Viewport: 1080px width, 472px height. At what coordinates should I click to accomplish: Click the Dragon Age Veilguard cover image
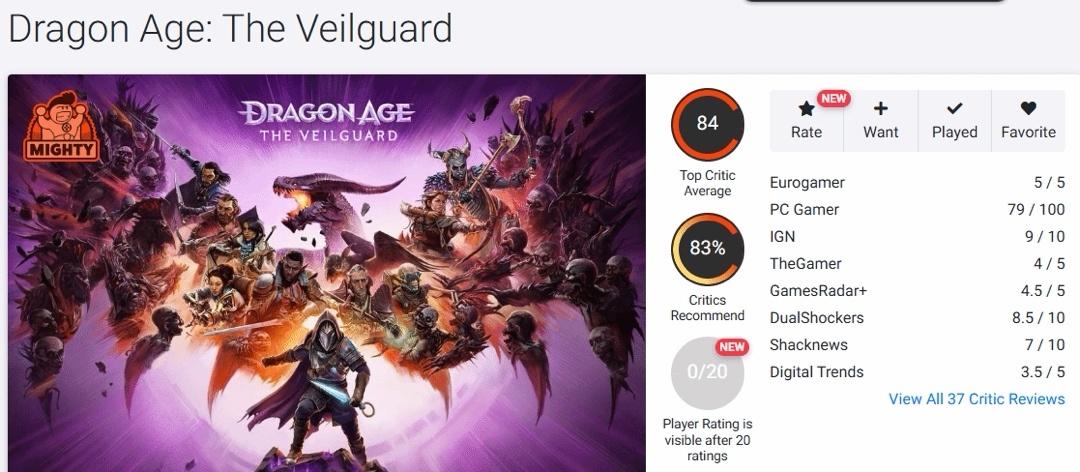click(327, 274)
